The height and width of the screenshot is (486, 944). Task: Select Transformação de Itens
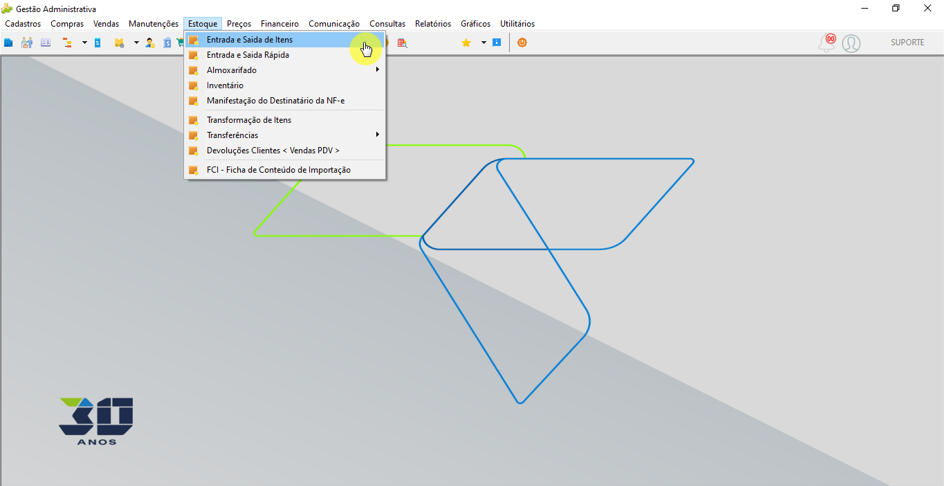click(x=285, y=120)
